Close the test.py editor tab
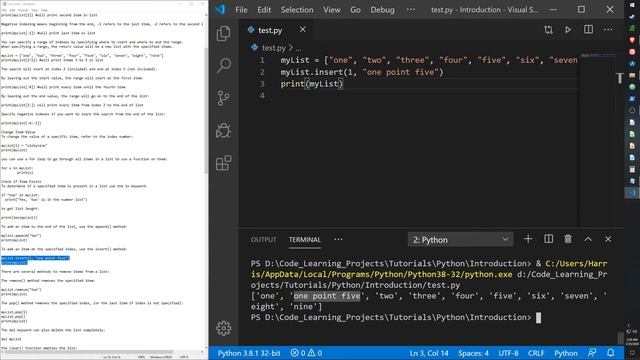The height and width of the screenshot is (360, 640). click(x=302, y=29)
